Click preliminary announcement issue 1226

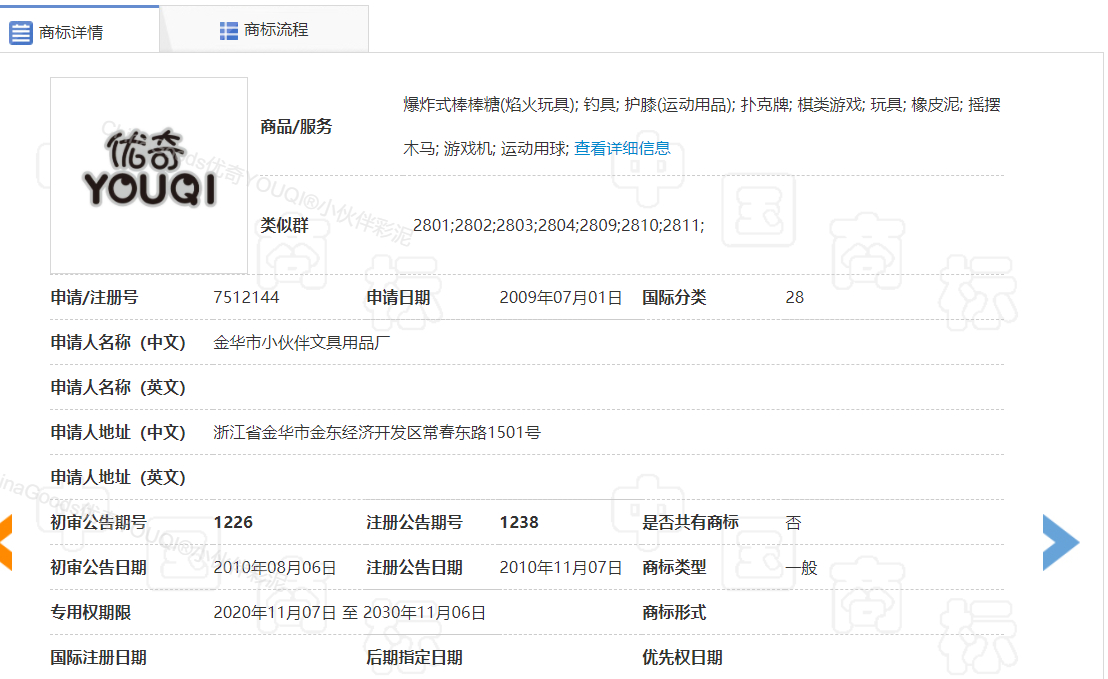pos(233,522)
